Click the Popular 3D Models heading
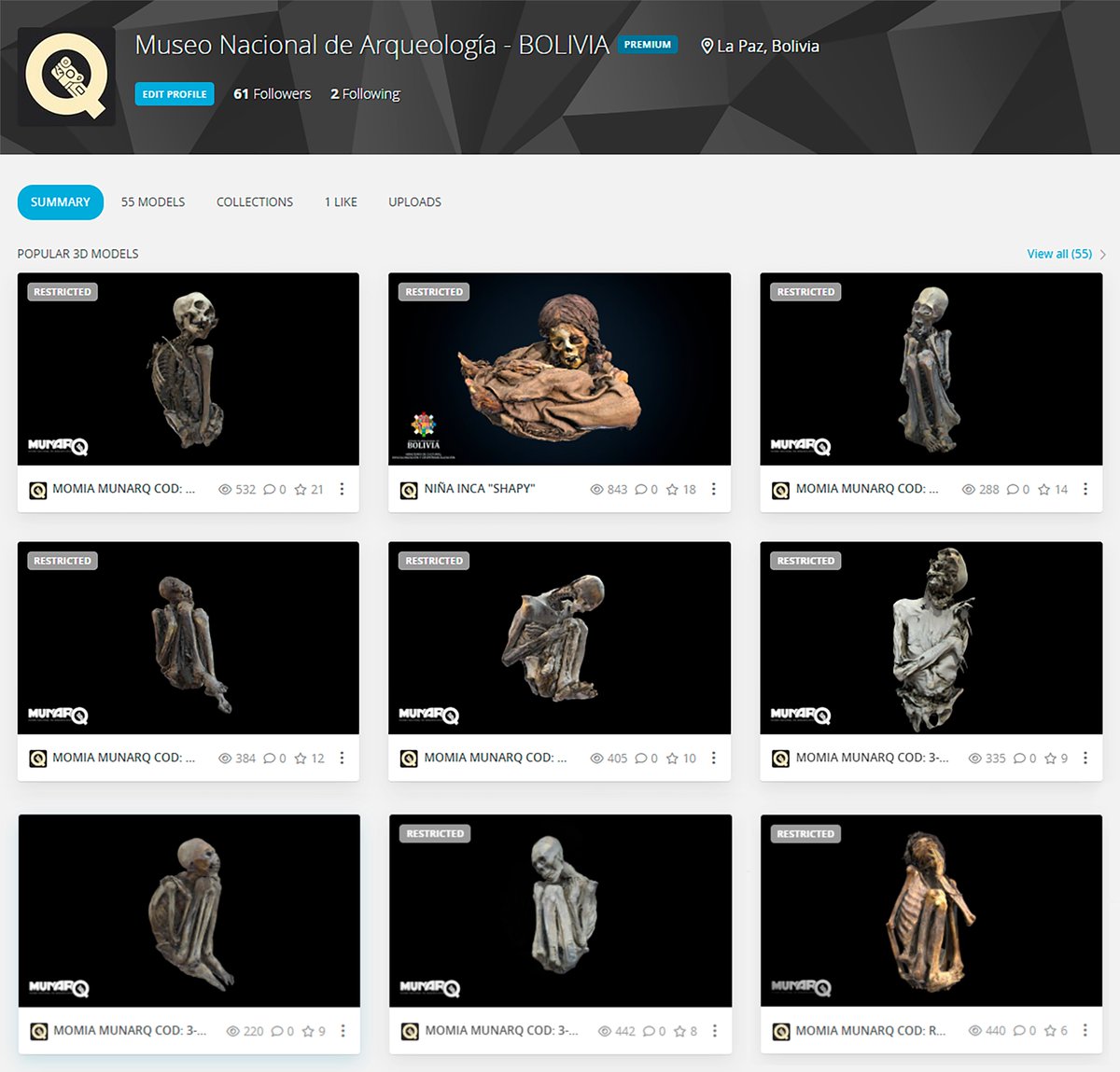This screenshot has width=1120, height=1072. (x=78, y=254)
